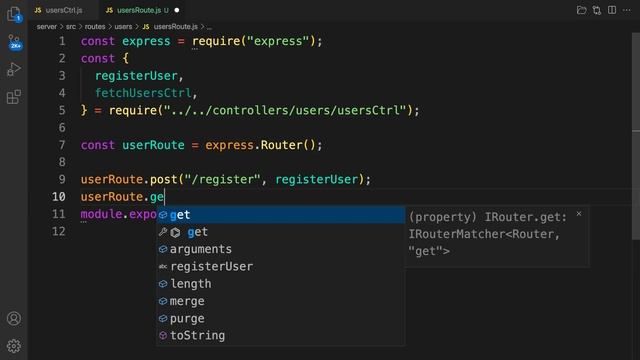Click the module text on line 11

[101, 214]
